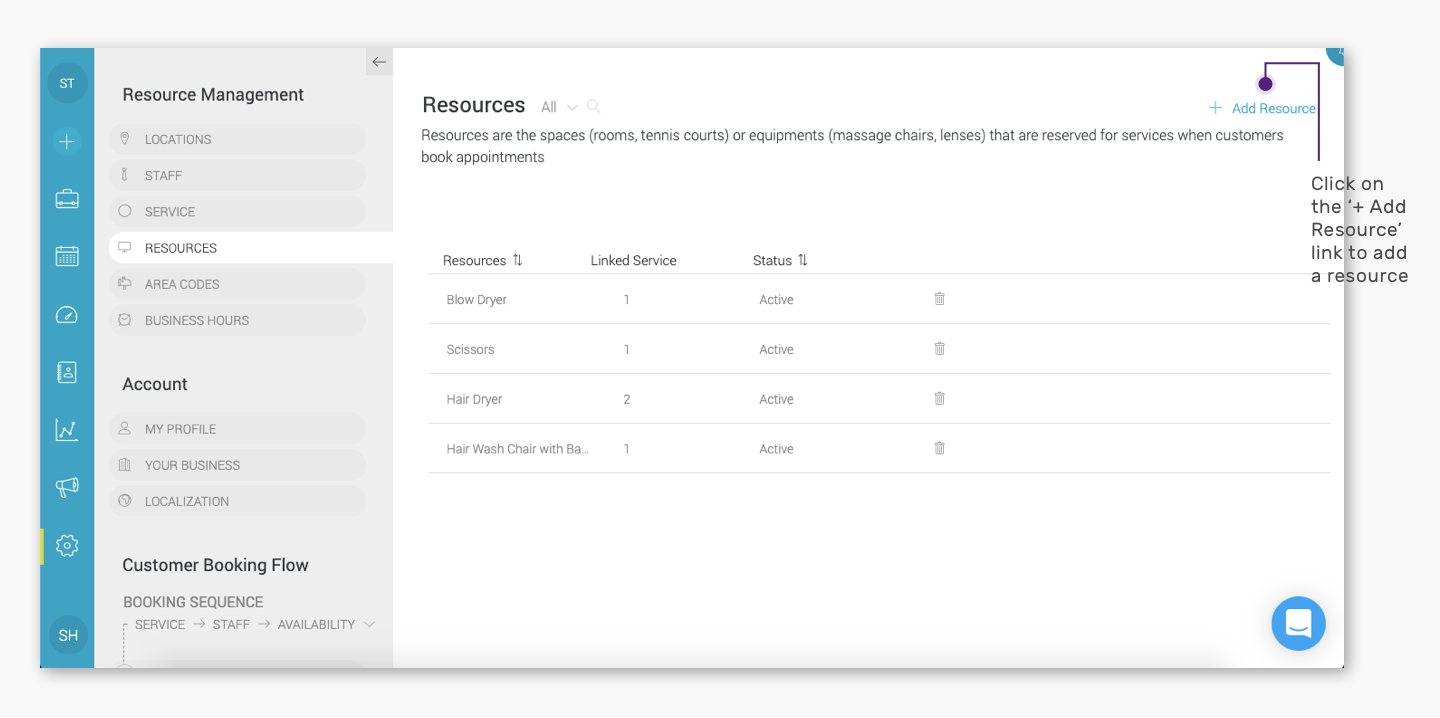The image size is (1440, 718).
Task: Open the Scissors resource row
Action: [879, 349]
